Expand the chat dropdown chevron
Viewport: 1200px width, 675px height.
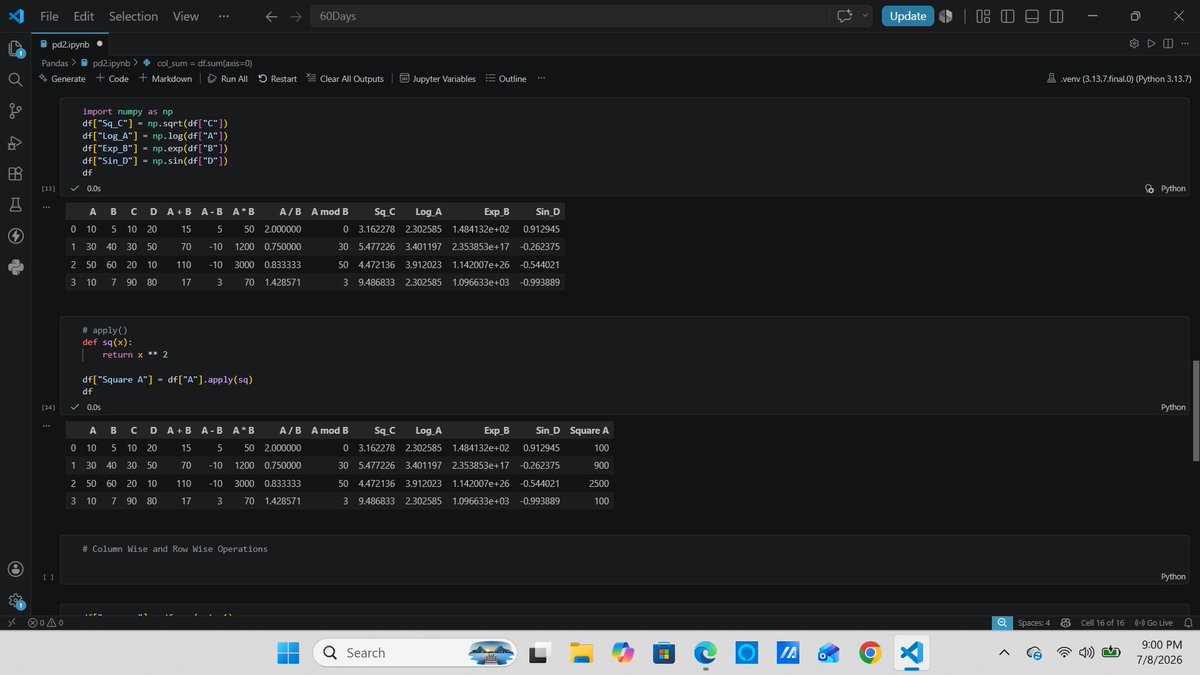pos(865,16)
